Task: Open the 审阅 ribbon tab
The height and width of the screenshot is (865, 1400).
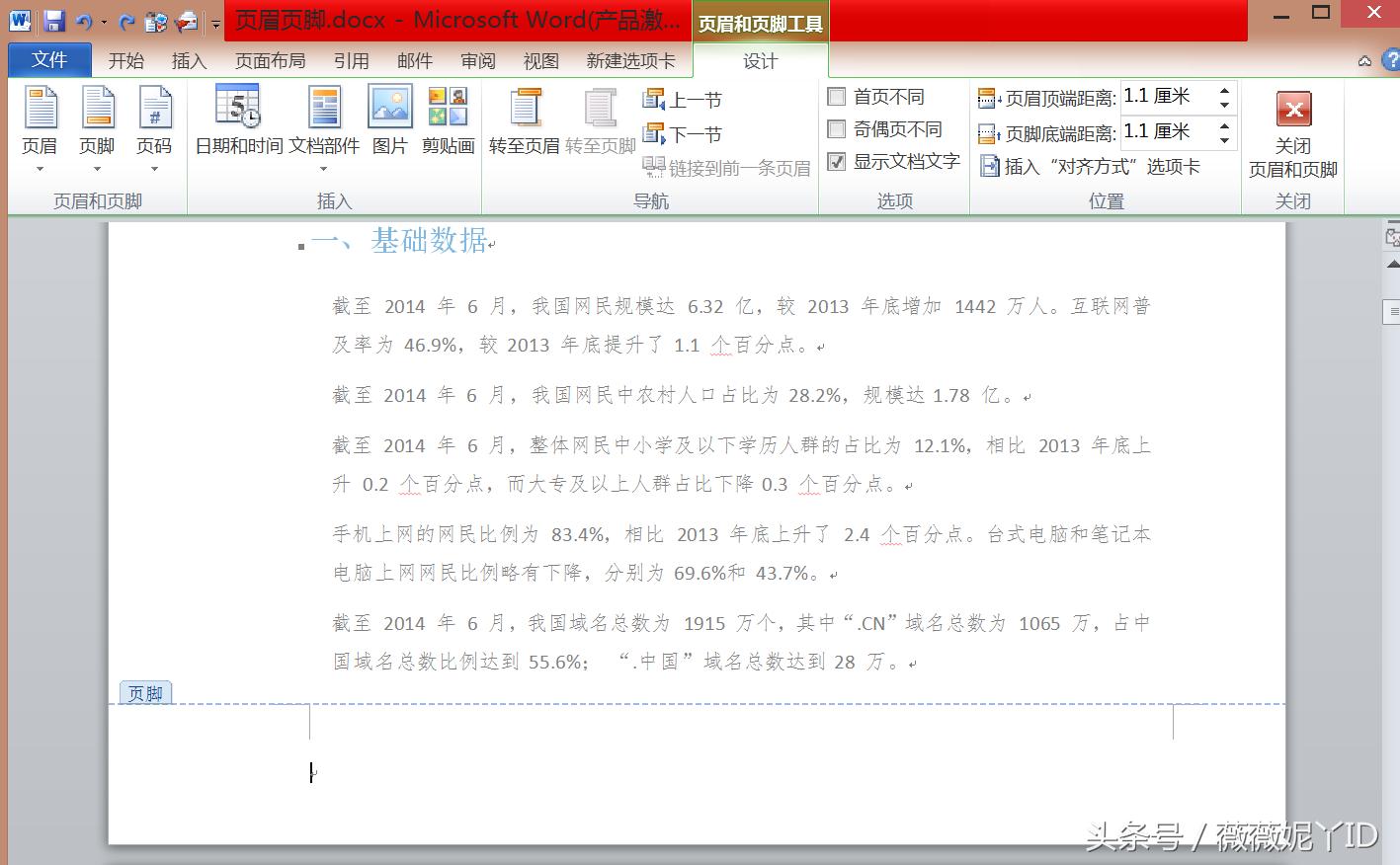Action: (x=477, y=59)
